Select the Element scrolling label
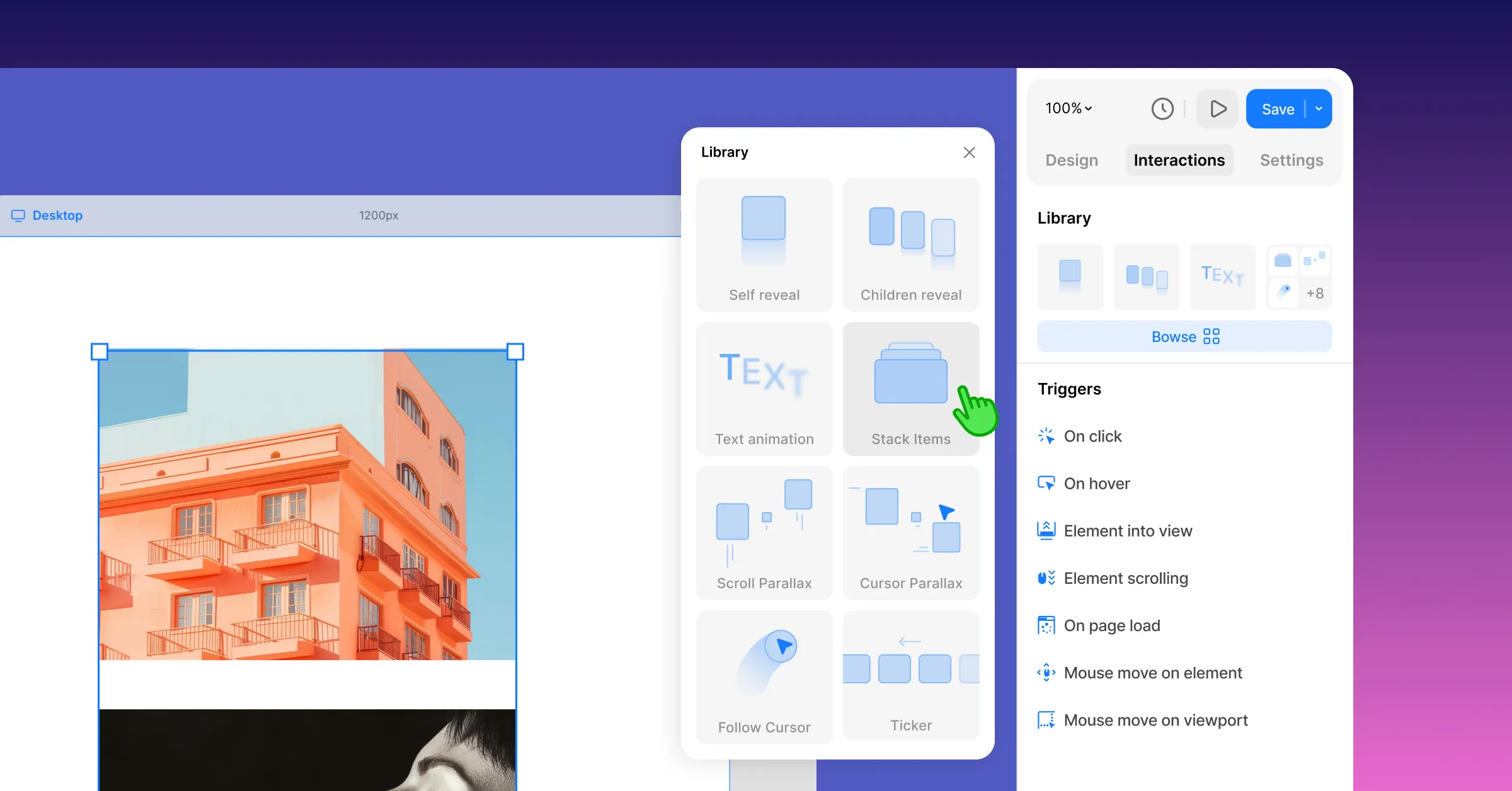The width and height of the screenshot is (1512, 791). pos(1126,578)
